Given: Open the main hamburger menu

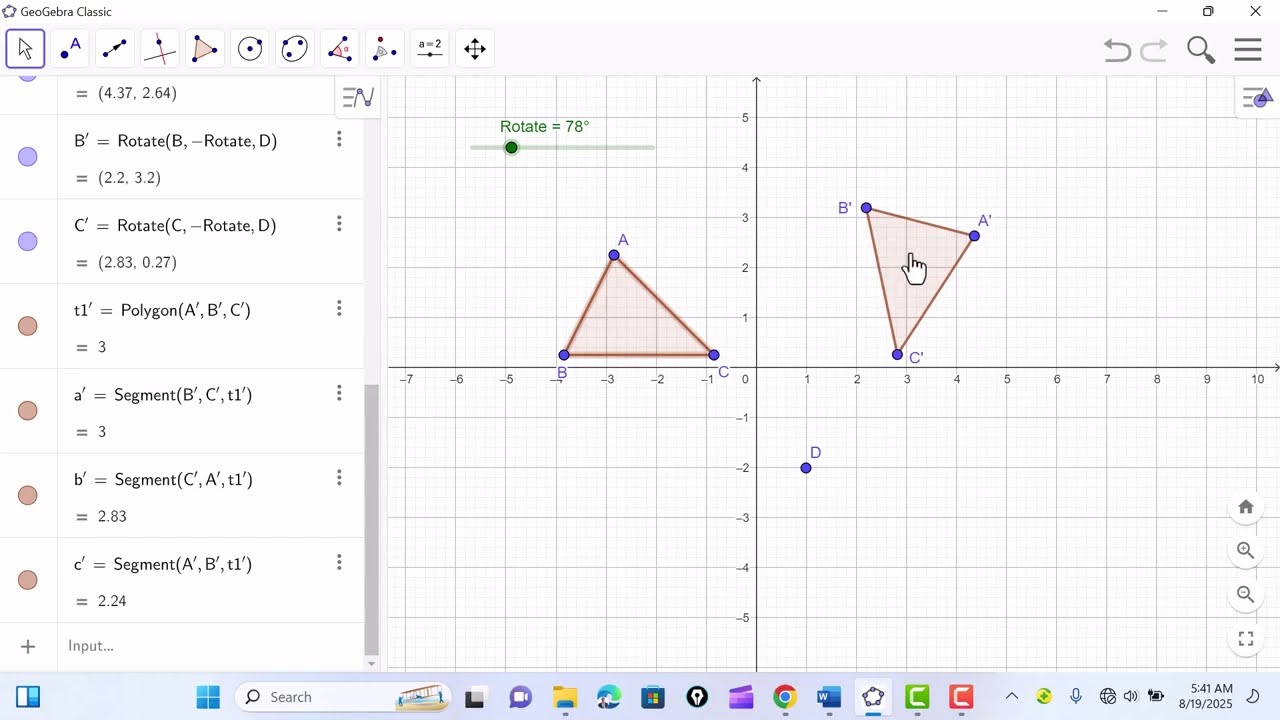Looking at the screenshot, I should pyautogui.click(x=1248, y=50).
